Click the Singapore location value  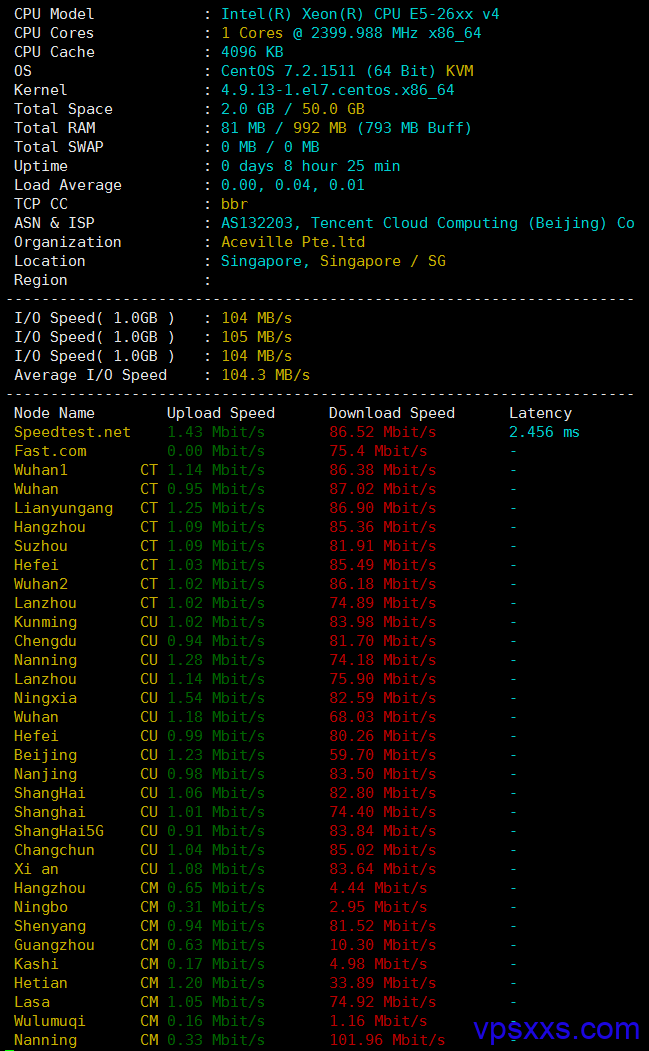[333, 261]
